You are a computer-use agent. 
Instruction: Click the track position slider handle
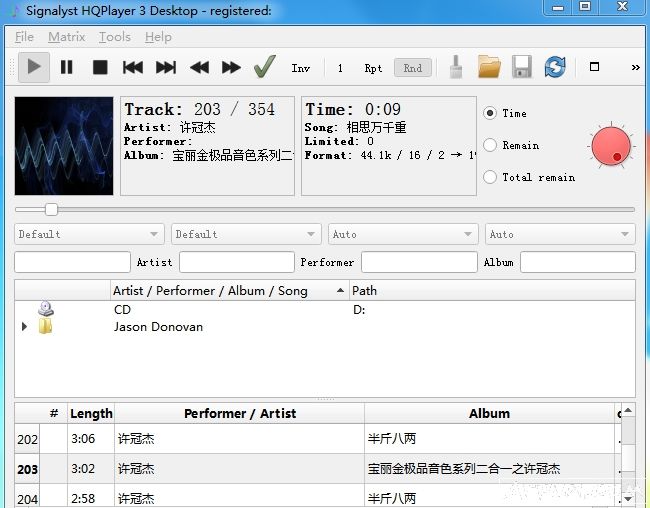coord(51,209)
